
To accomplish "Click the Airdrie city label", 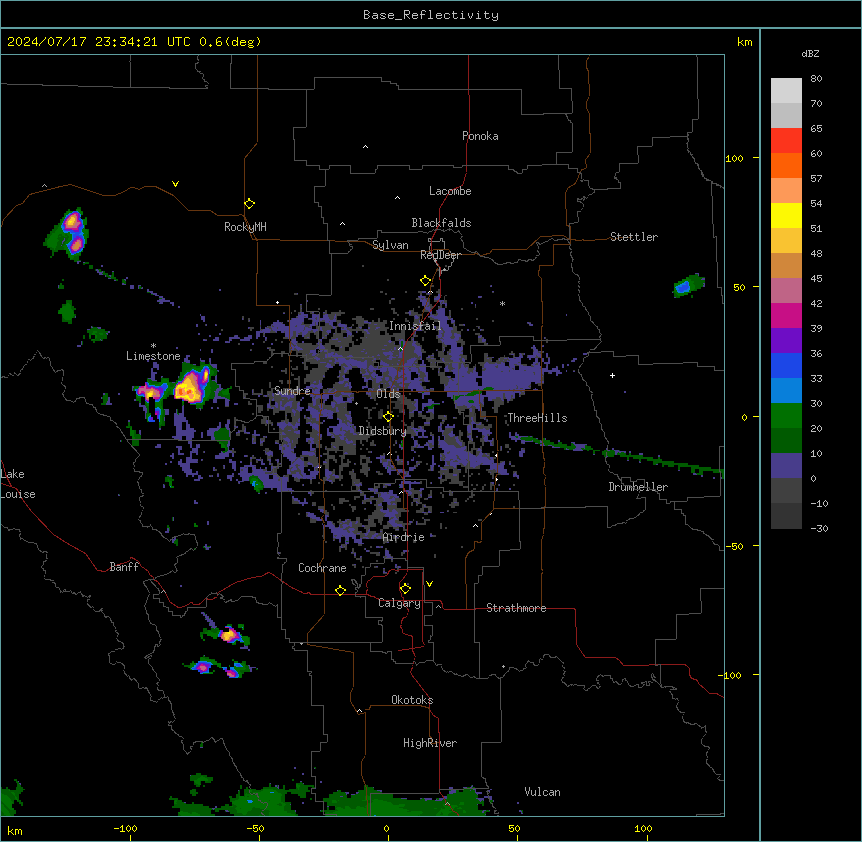I will tap(404, 537).
